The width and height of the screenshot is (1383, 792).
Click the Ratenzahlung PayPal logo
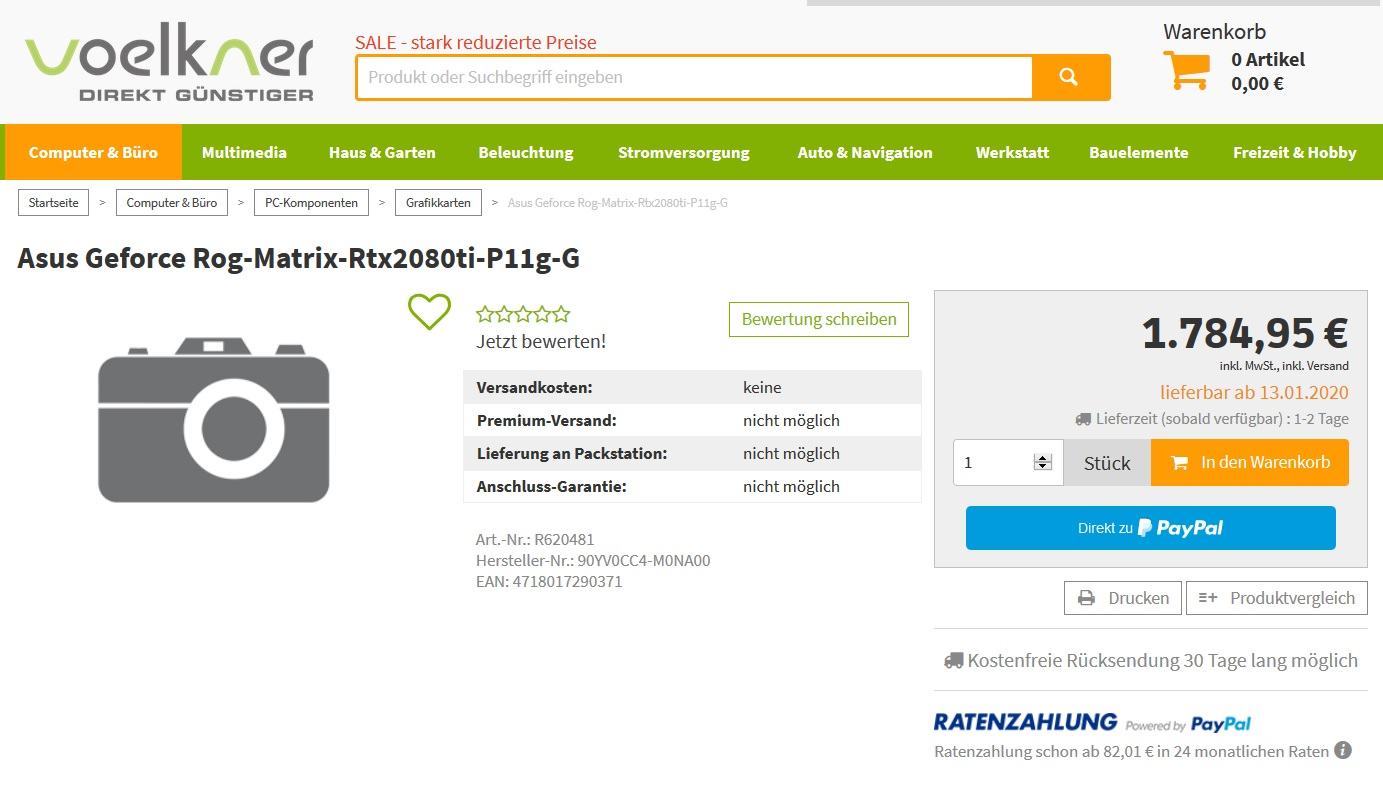click(1092, 722)
